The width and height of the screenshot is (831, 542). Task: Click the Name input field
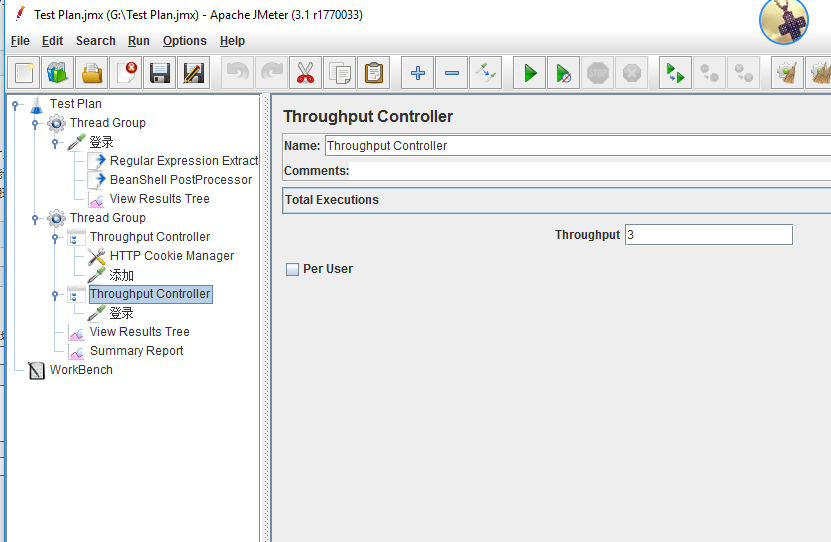pos(578,146)
